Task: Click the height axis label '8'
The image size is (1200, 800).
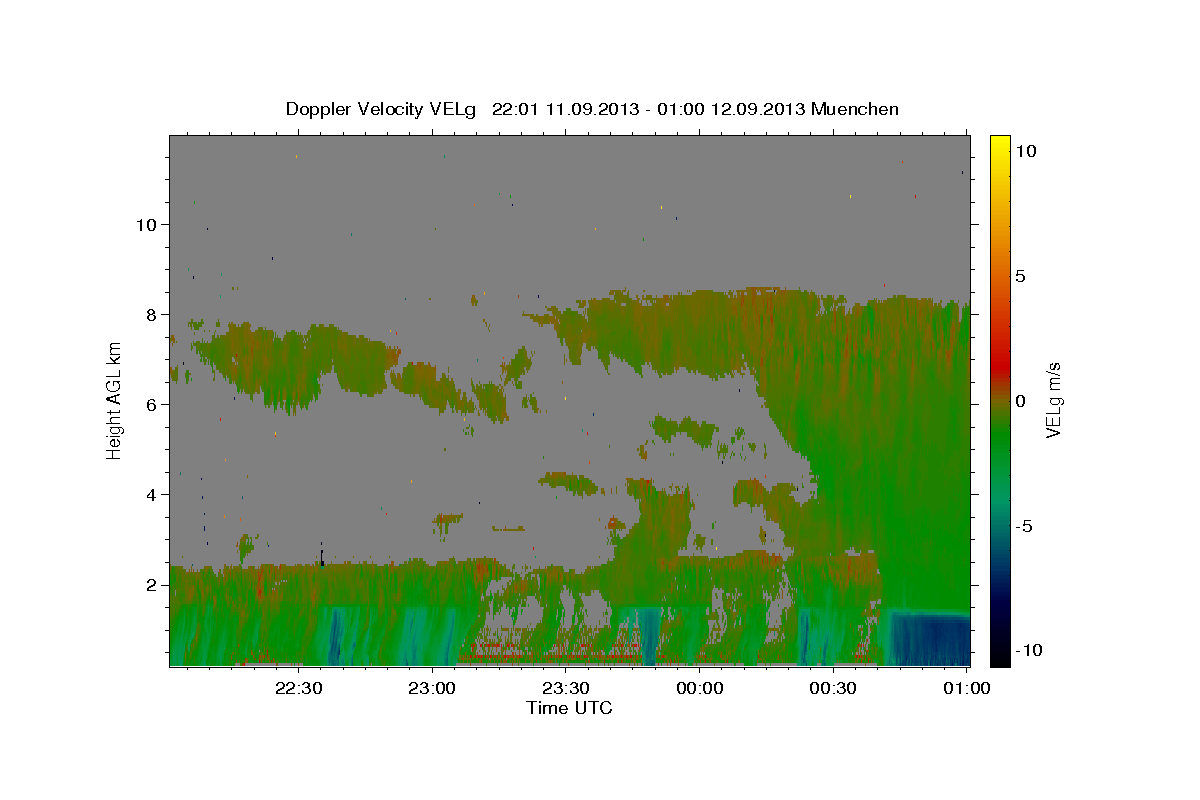Action: (x=153, y=314)
